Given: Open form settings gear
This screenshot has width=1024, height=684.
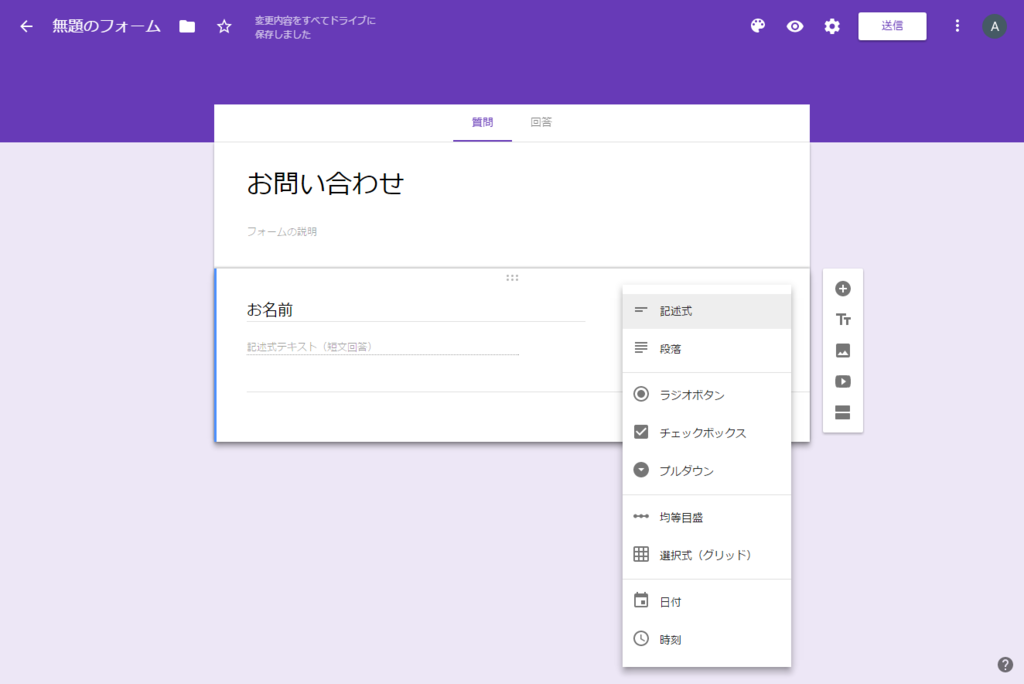Looking at the screenshot, I should pyautogui.click(x=831, y=26).
